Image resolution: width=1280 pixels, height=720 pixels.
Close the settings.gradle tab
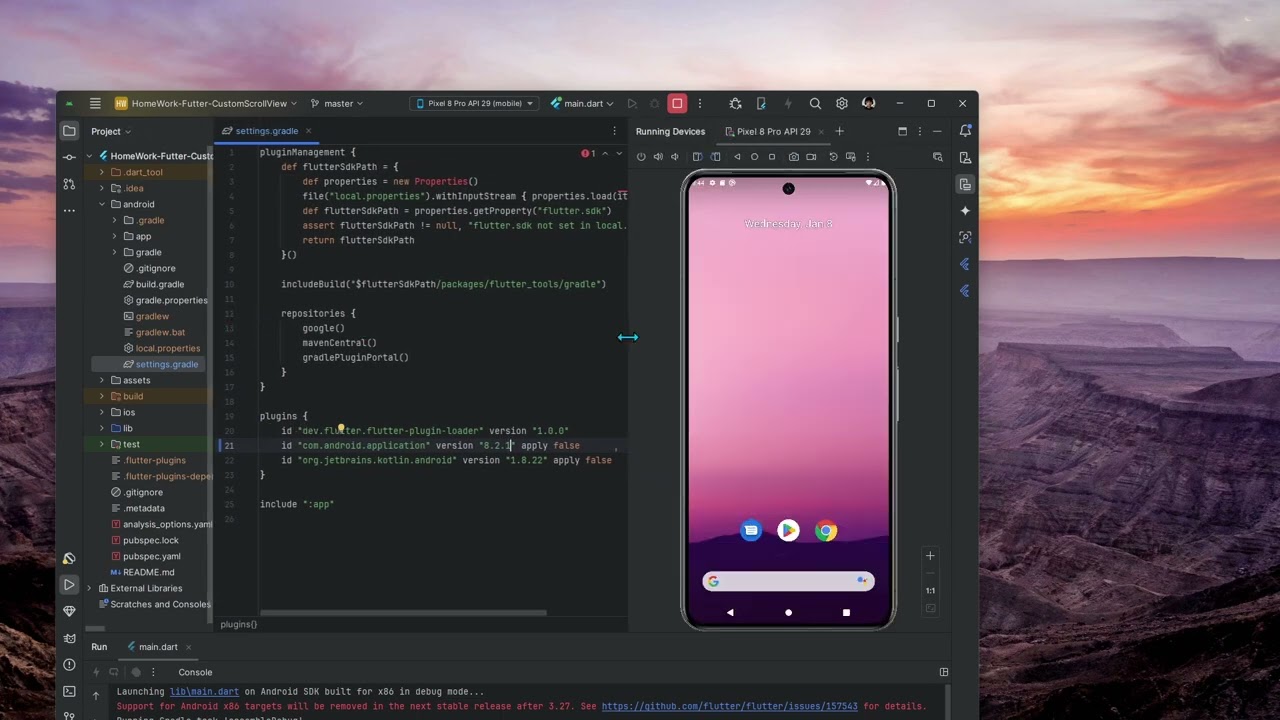pyautogui.click(x=308, y=131)
